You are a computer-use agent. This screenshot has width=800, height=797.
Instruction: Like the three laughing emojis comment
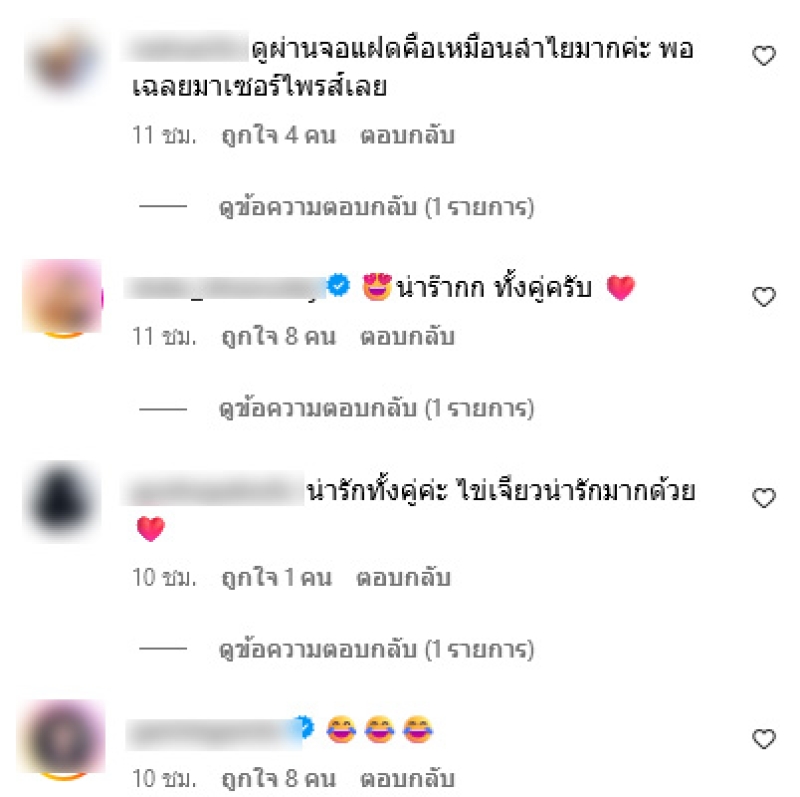click(764, 738)
